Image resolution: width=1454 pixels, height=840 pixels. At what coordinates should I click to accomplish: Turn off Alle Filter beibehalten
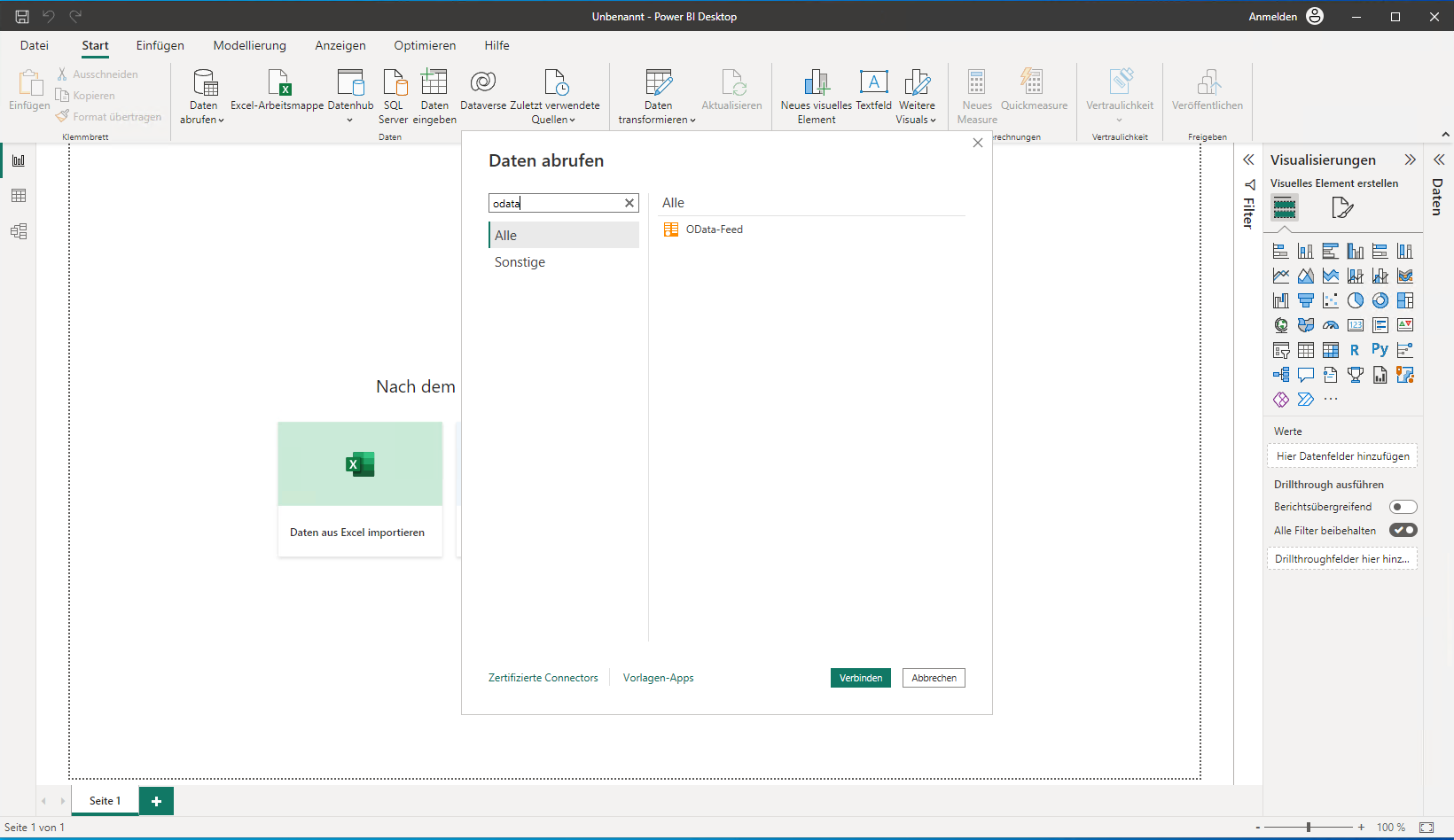tap(1403, 531)
